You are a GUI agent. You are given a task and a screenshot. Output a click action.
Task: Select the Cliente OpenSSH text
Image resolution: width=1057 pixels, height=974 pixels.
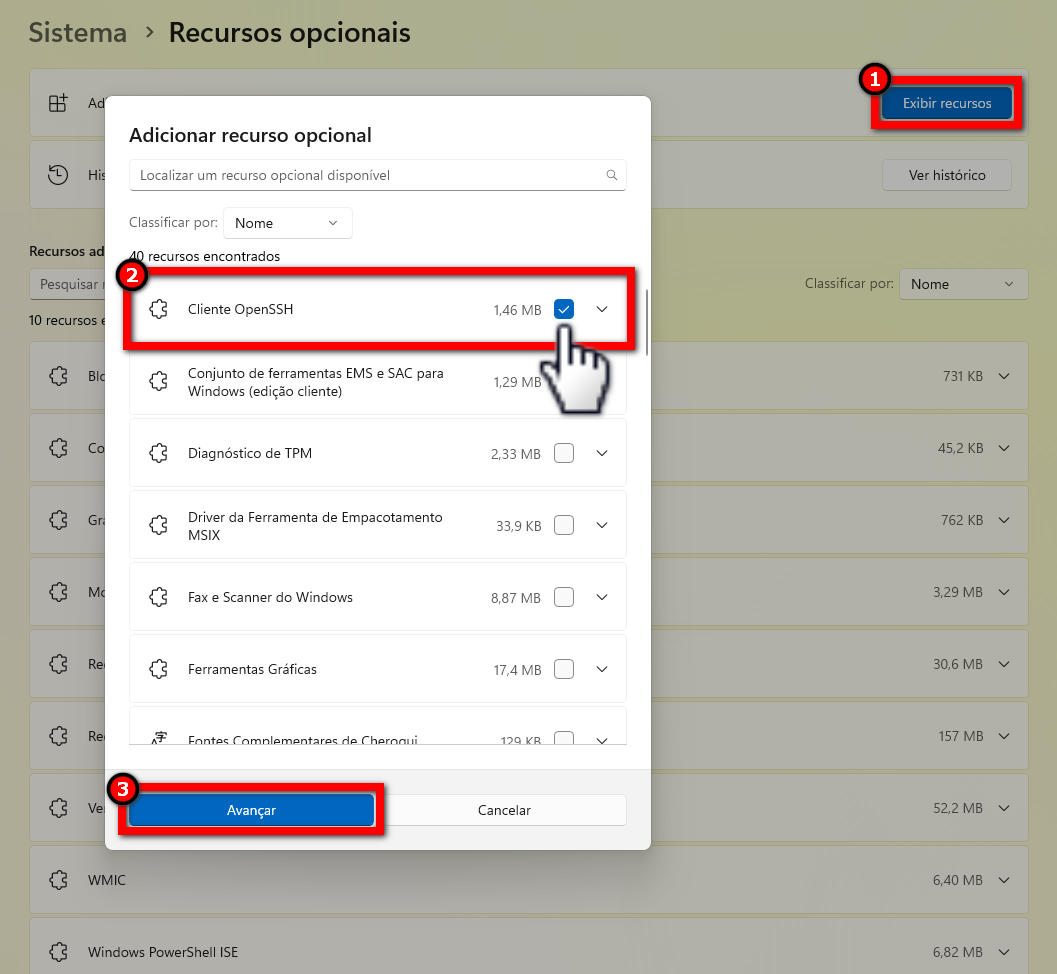[241, 309]
